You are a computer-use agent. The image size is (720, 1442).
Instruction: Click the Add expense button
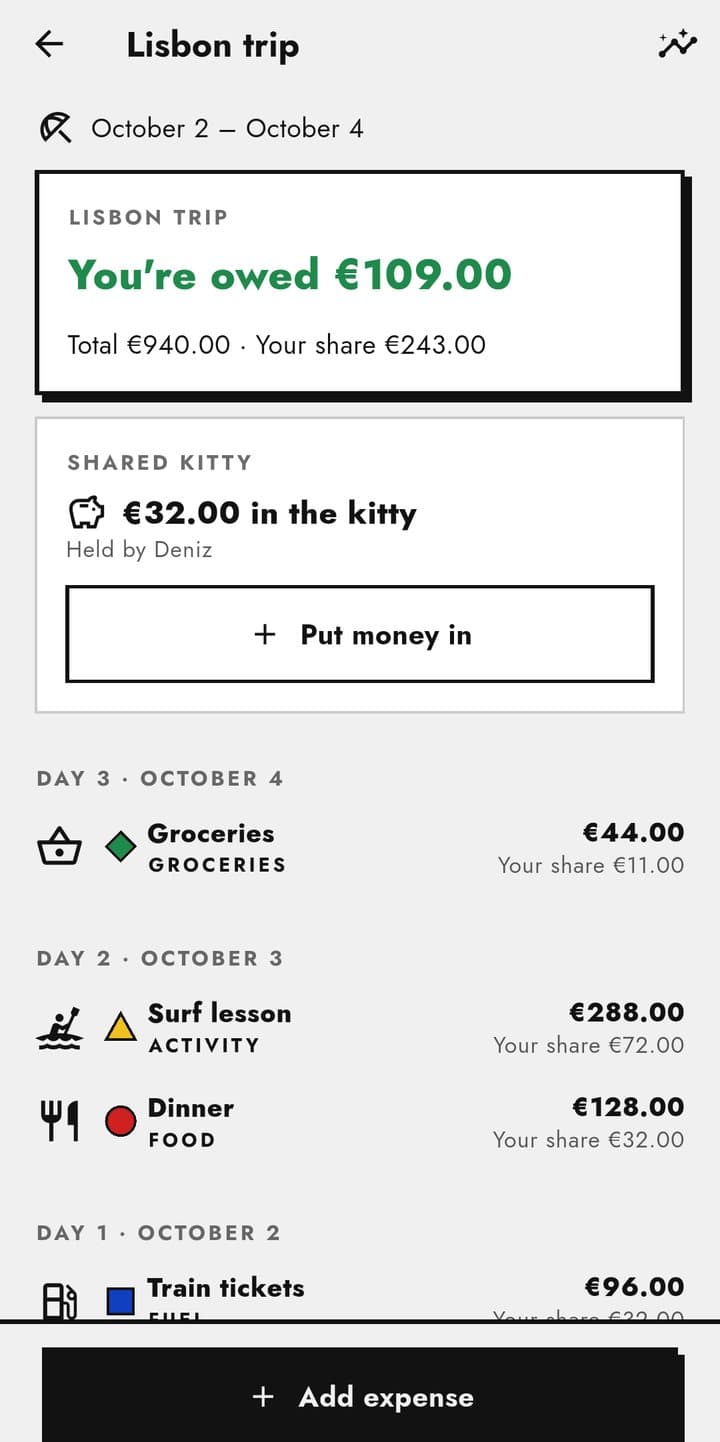363,1396
